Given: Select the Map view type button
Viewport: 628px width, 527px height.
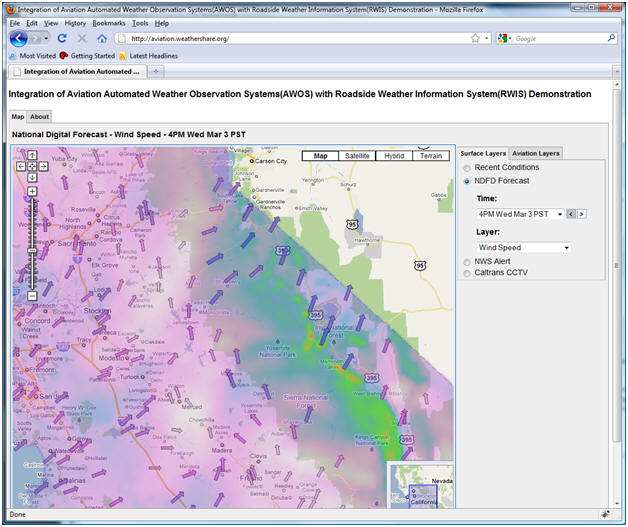Looking at the screenshot, I should pos(320,156).
